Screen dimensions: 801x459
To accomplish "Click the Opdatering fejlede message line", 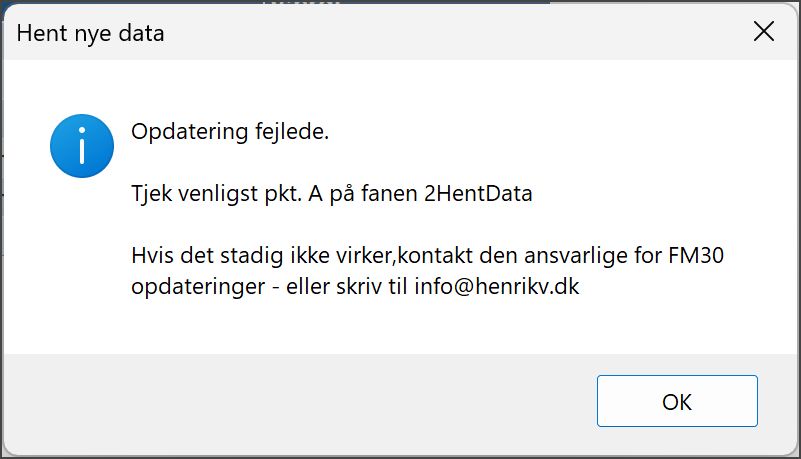I will pos(230,132).
